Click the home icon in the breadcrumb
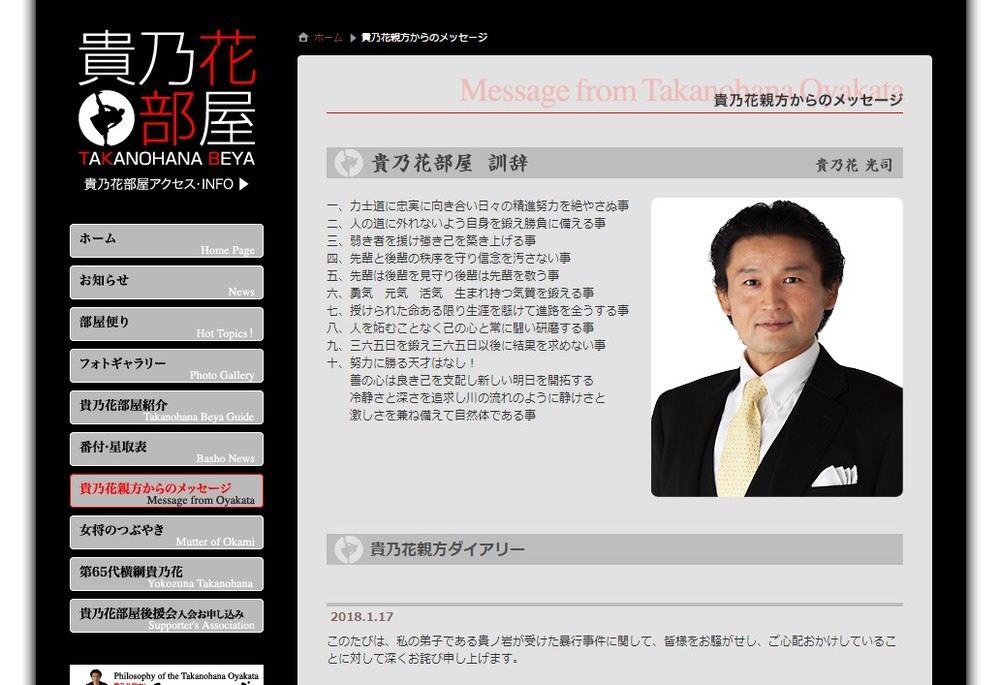The width and height of the screenshot is (1000, 685). pyautogui.click(x=303, y=37)
